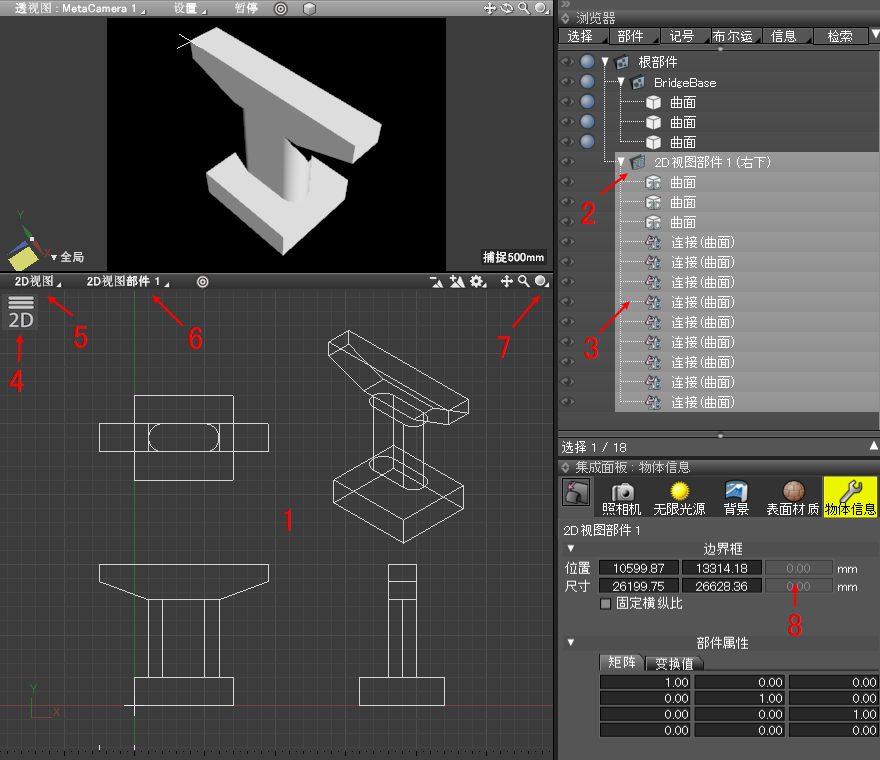Switch to the 变换值 tab
Viewport: 880px width, 760px height.
click(674, 663)
